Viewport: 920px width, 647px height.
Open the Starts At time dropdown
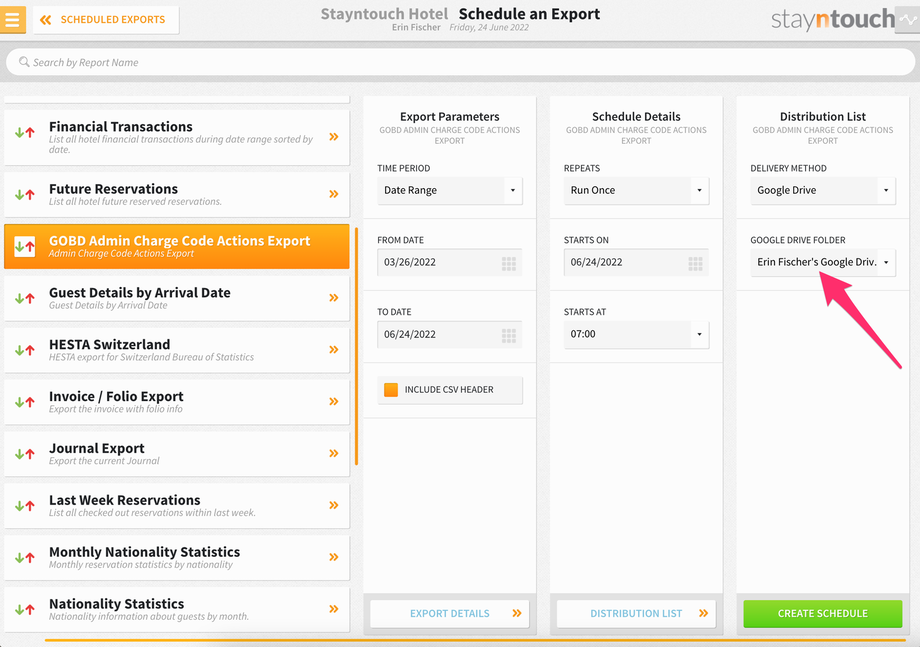click(636, 334)
